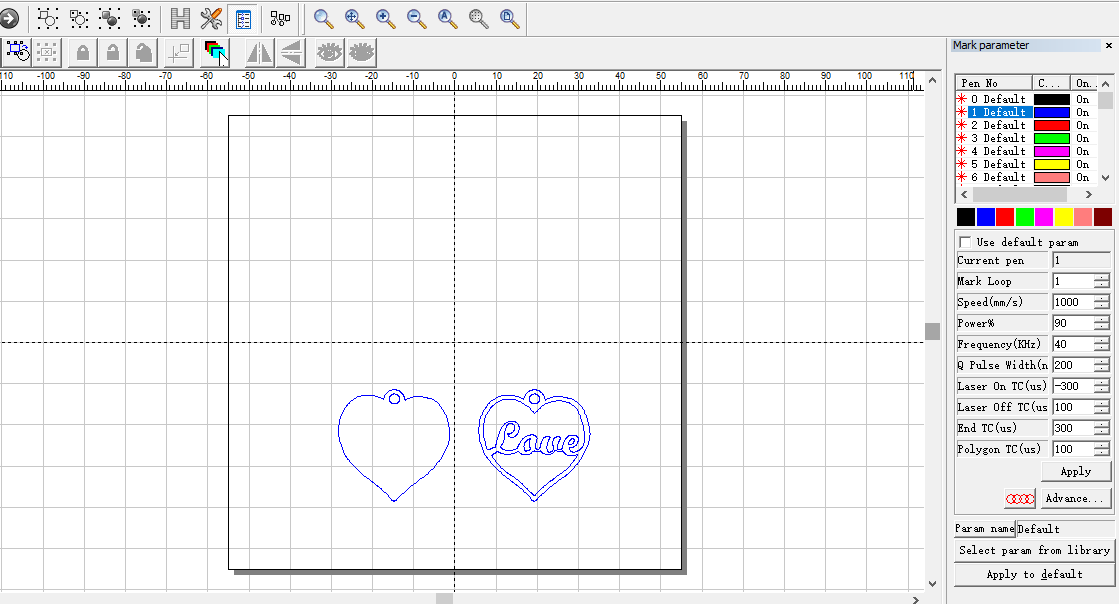
Task: Toggle the On state for pen 2
Action: [1083, 125]
